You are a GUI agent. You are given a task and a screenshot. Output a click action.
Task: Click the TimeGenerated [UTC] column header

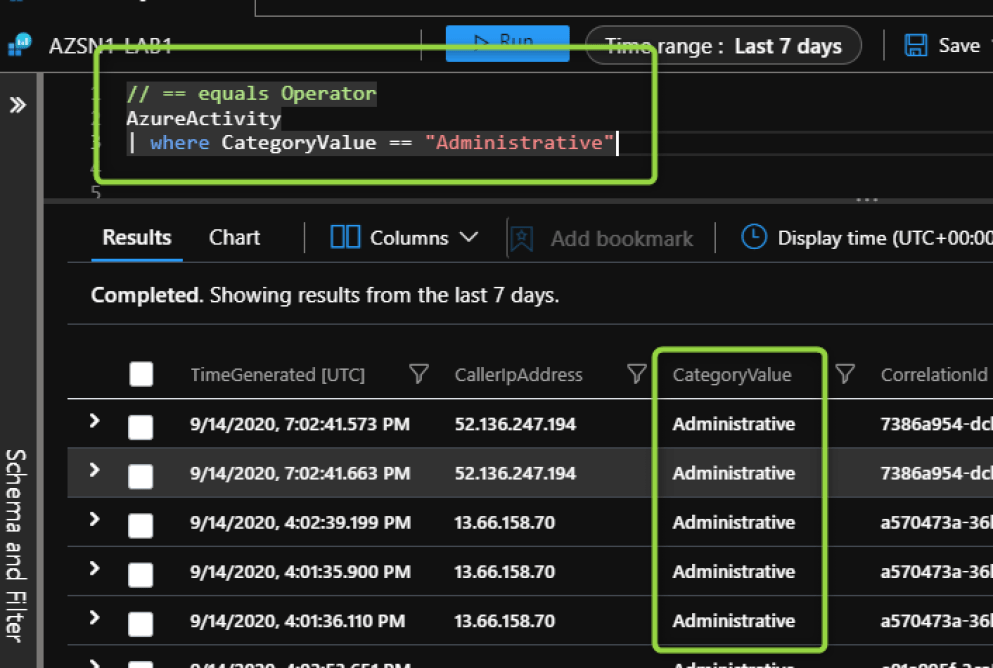[x=277, y=375]
